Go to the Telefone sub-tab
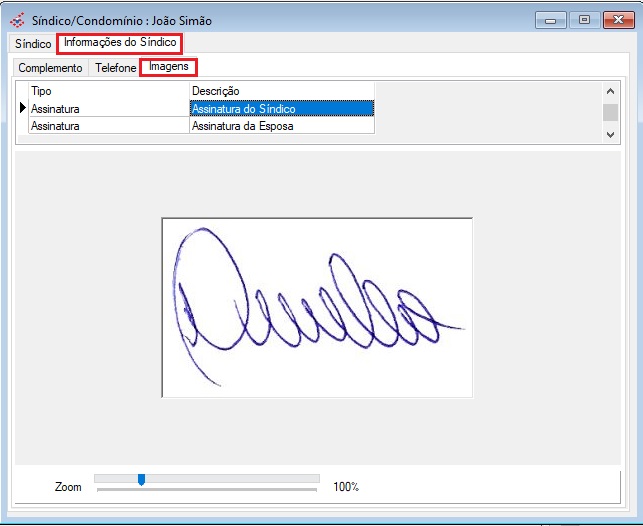The image size is (643, 526). point(116,68)
